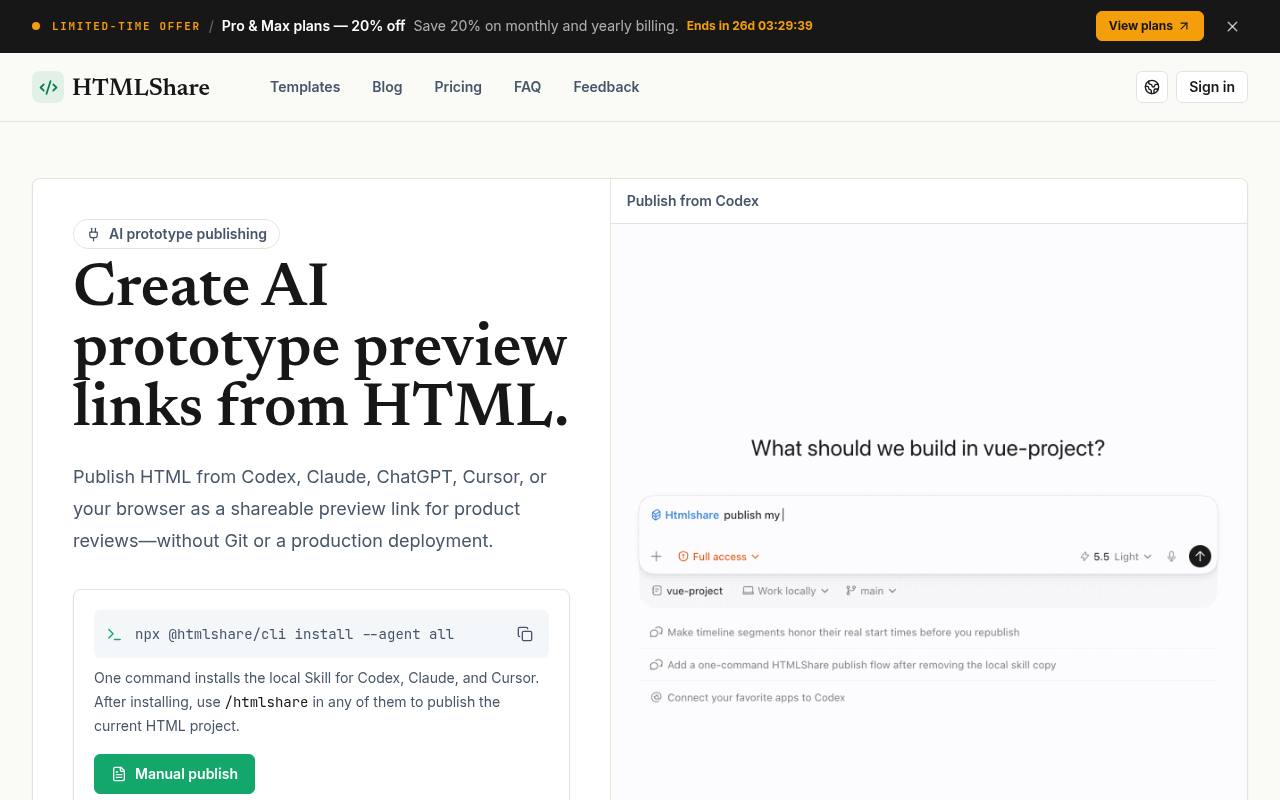This screenshot has width=1280, height=800.
Task: Click the terminal prompt icon before npx
Action: [x=114, y=634]
